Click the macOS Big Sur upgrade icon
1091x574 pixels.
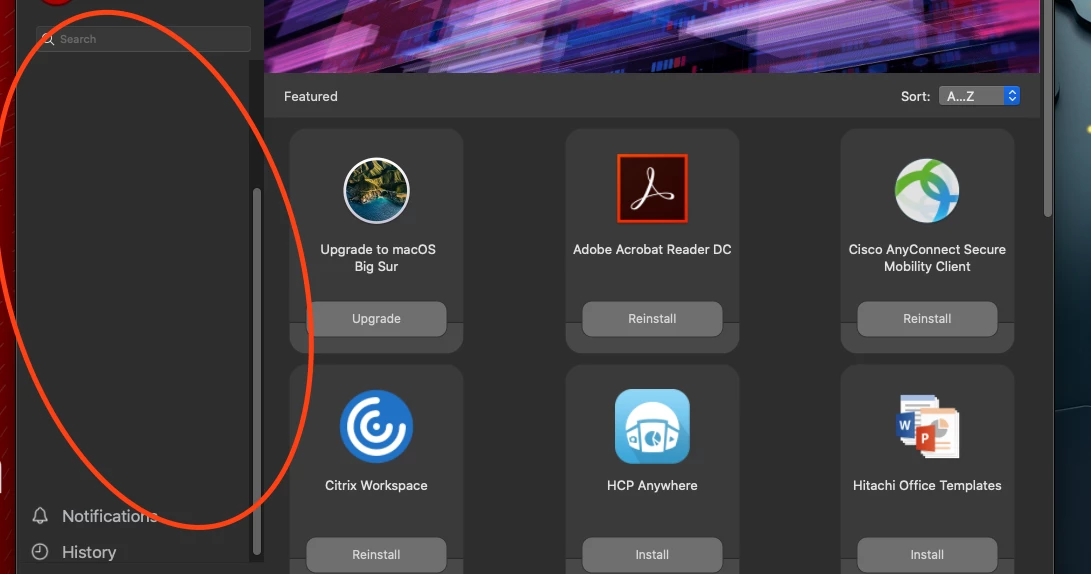point(376,190)
